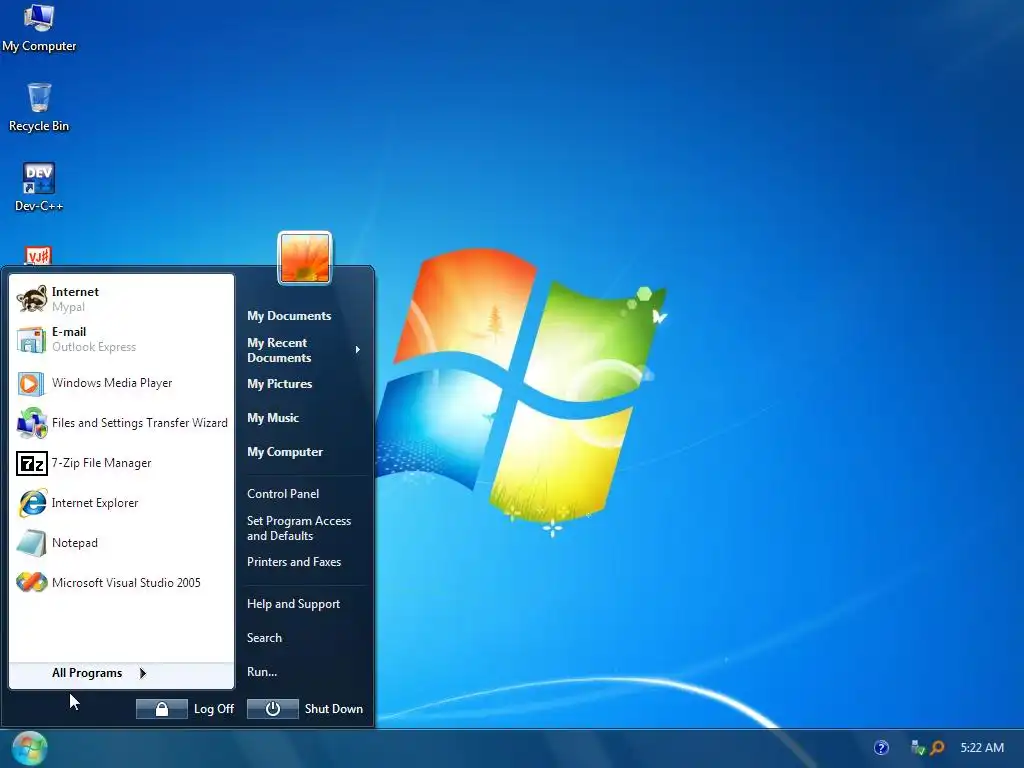
Task: Open Help and Support
Action: [x=293, y=604]
